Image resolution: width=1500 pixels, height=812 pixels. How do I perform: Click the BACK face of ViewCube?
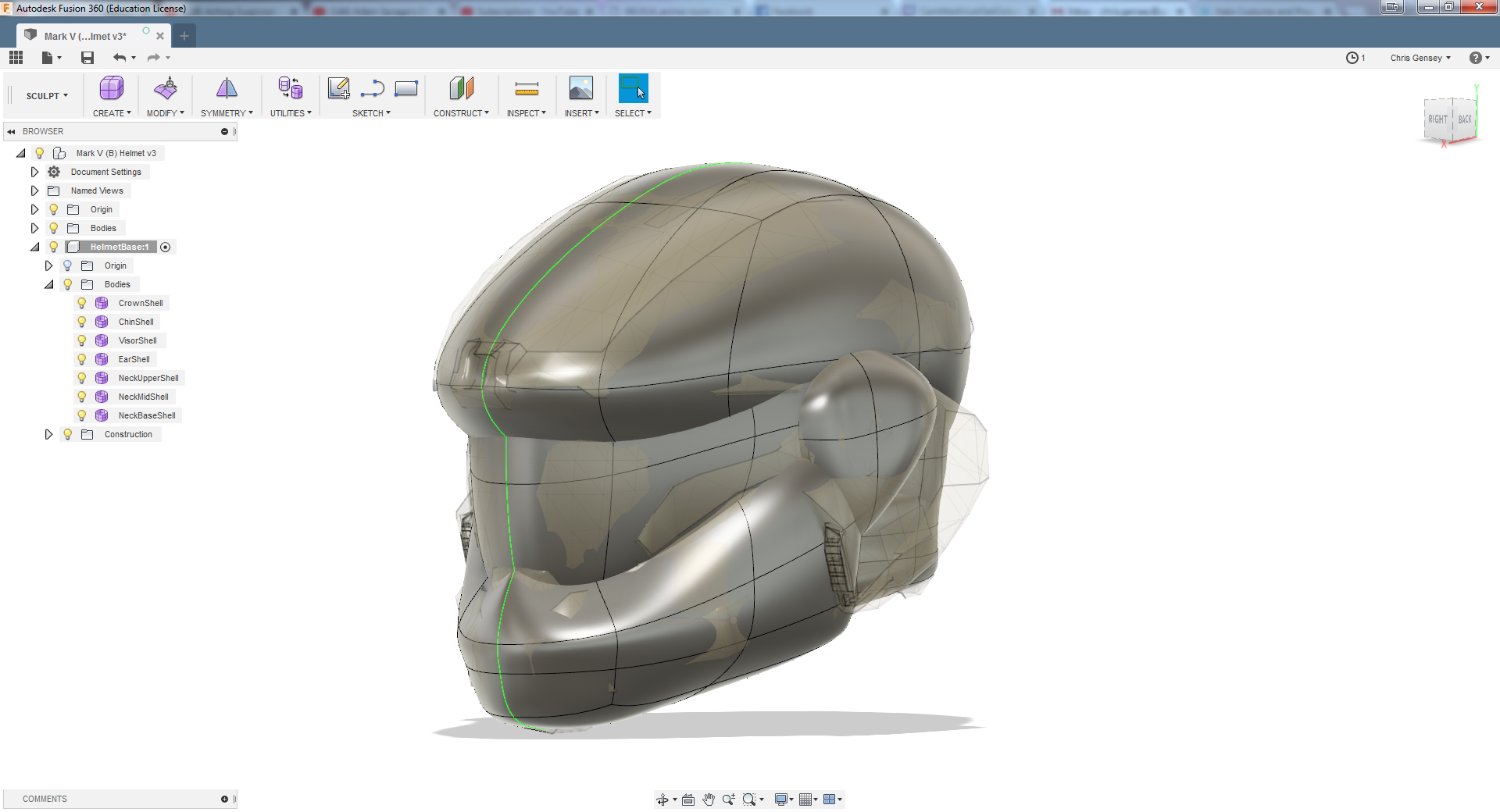coord(1465,119)
